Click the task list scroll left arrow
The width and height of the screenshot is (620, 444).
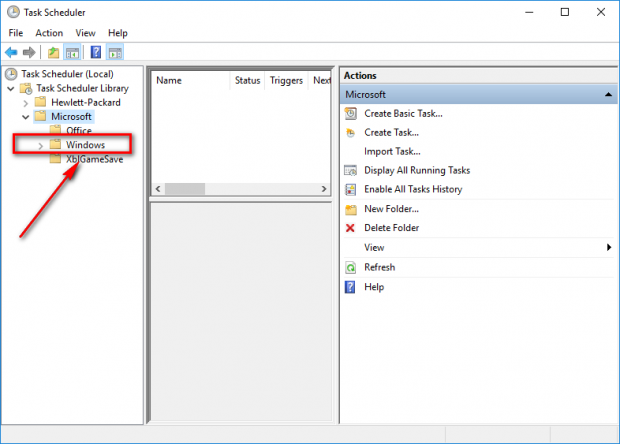point(158,189)
